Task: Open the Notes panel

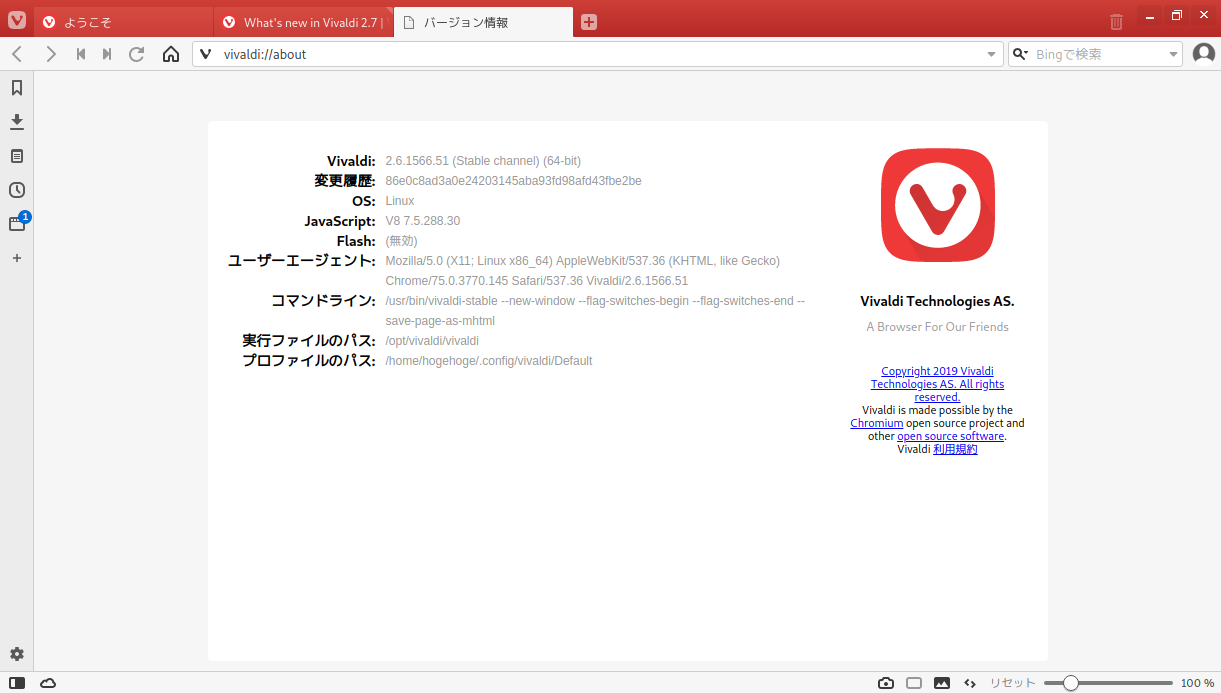Action: coord(17,156)
